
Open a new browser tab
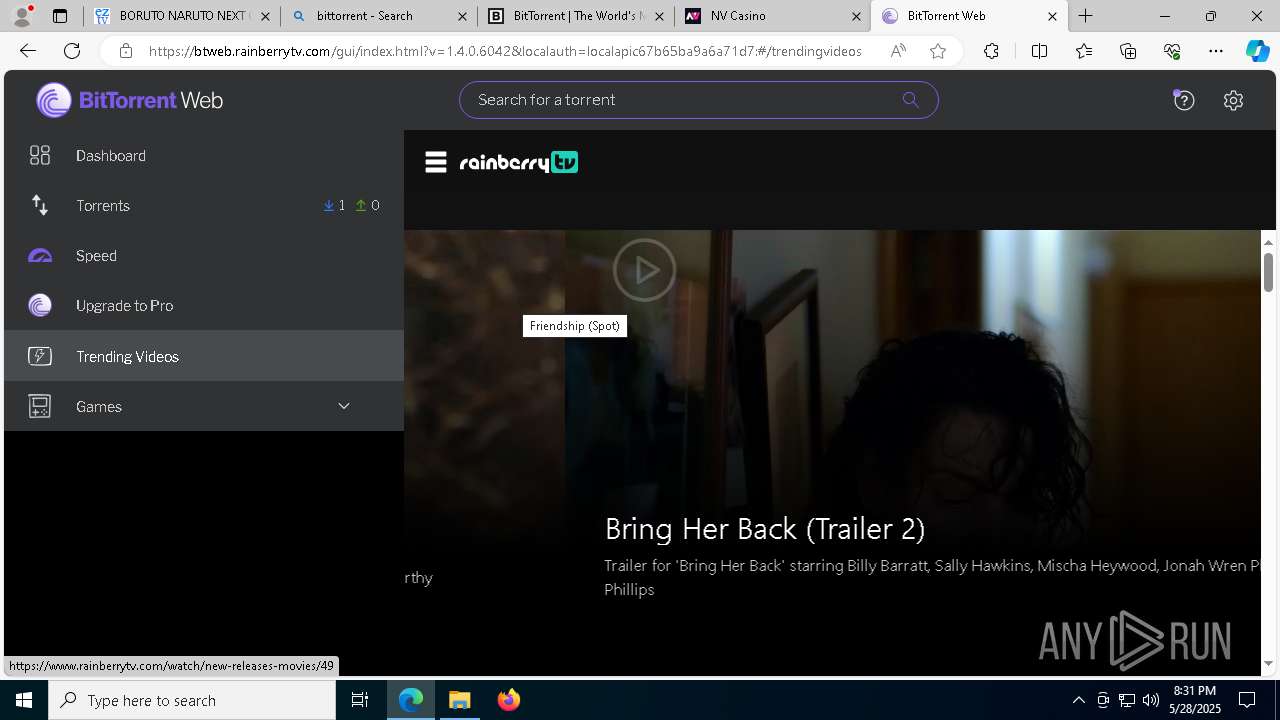[x=1085, y=16]
